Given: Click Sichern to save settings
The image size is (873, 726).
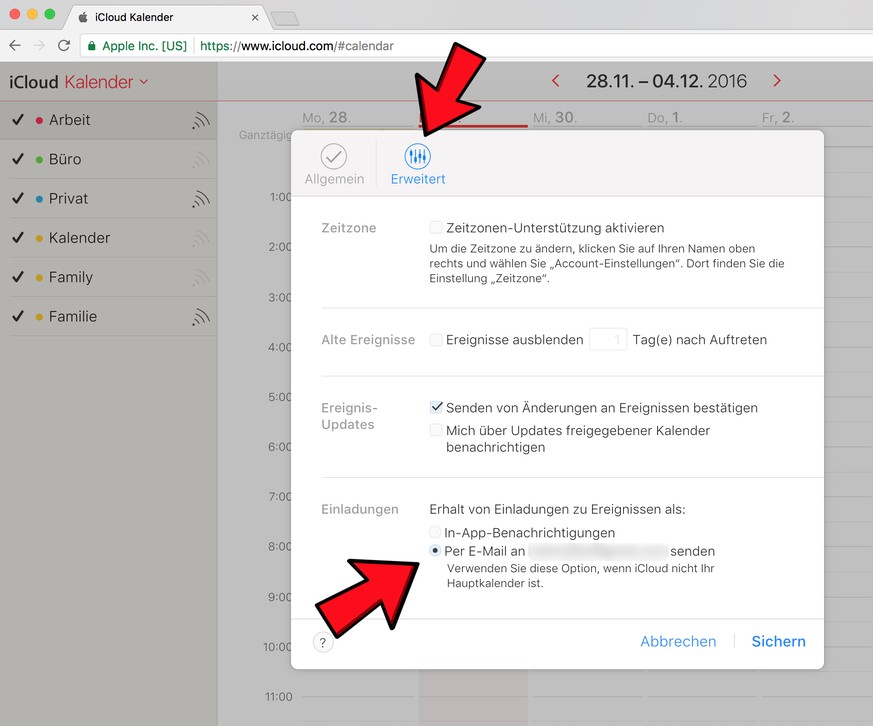Looking at the screenshot, I should tap(778, 641).
